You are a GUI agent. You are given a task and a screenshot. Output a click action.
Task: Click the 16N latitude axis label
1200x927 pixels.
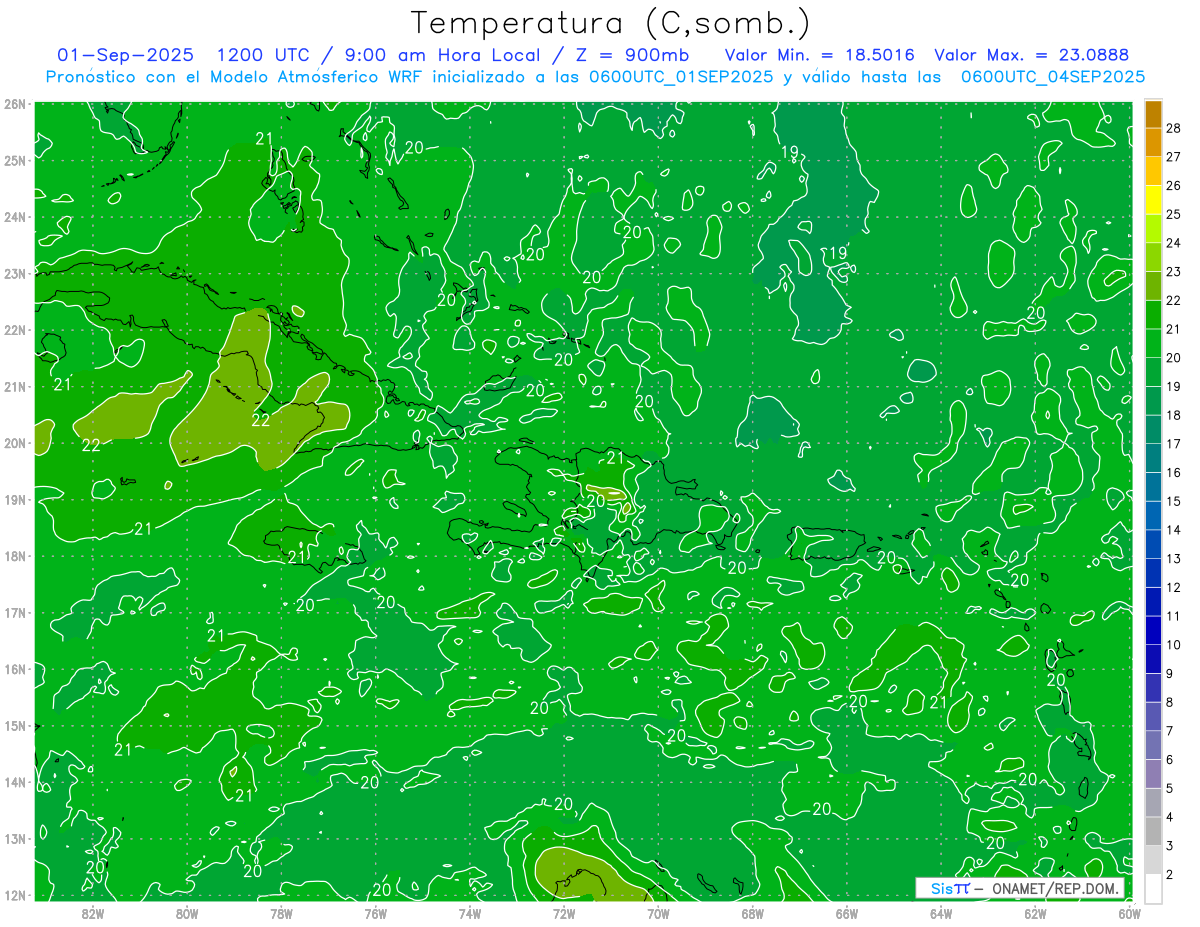(14, 669)
